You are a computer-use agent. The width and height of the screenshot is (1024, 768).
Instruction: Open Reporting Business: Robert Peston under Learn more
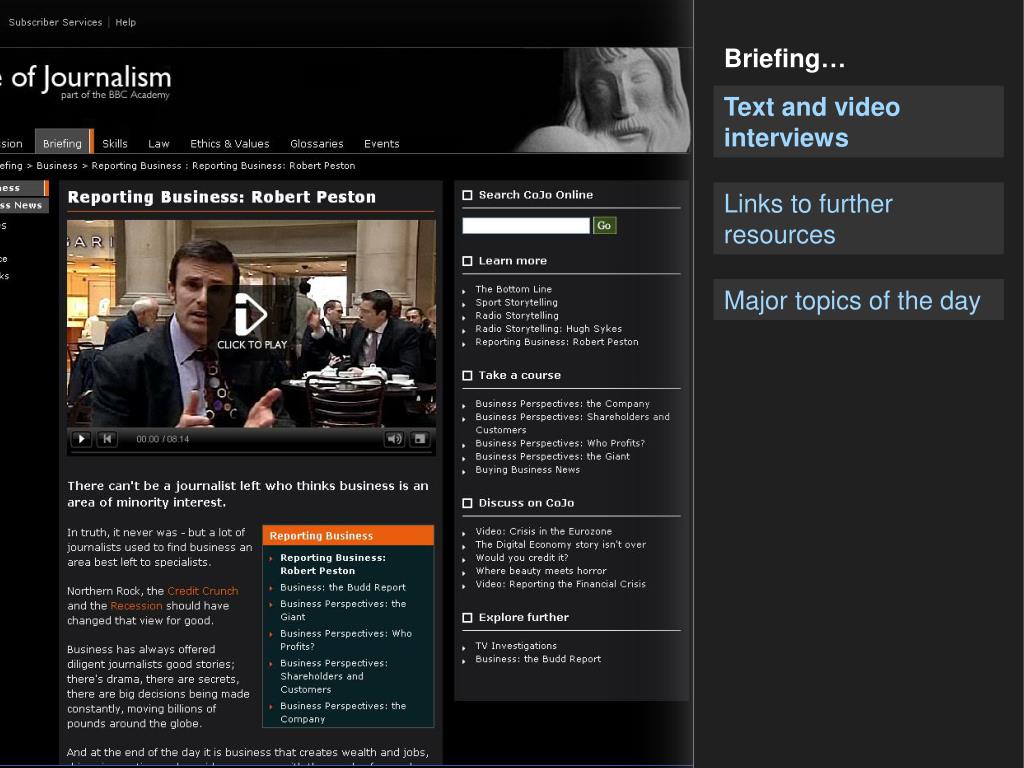557,342
